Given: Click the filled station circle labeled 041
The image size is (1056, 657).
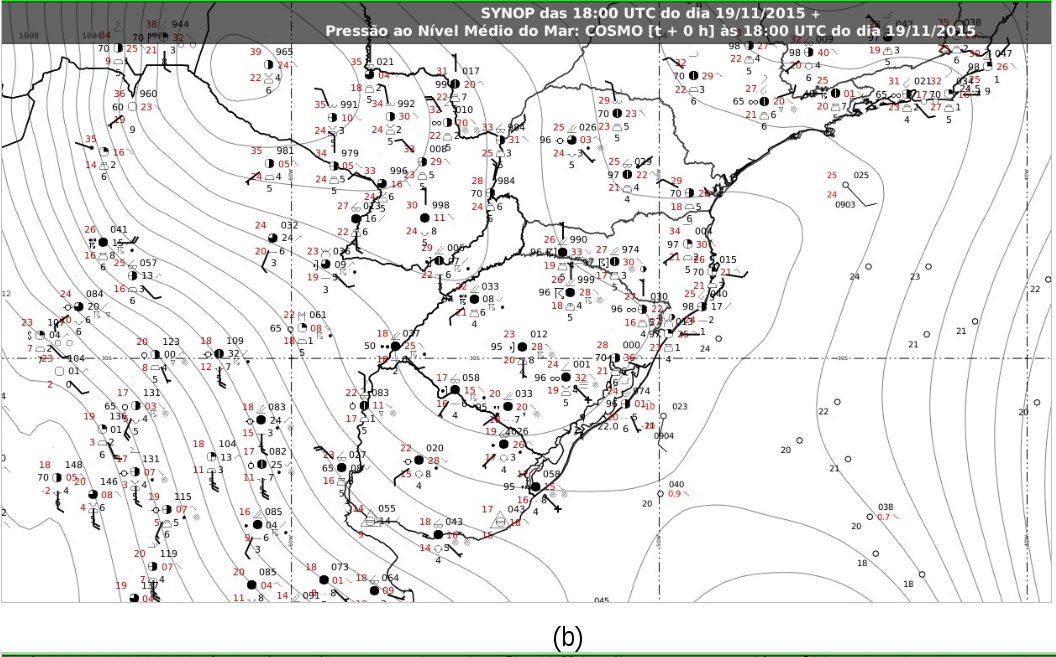Looking at the screenshot, I should click(x=102, y=242).
